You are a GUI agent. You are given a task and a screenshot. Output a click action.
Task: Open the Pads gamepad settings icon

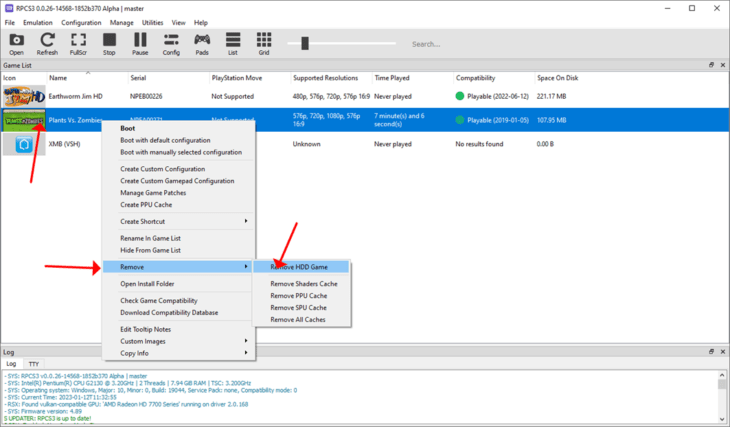coord(202,44)
